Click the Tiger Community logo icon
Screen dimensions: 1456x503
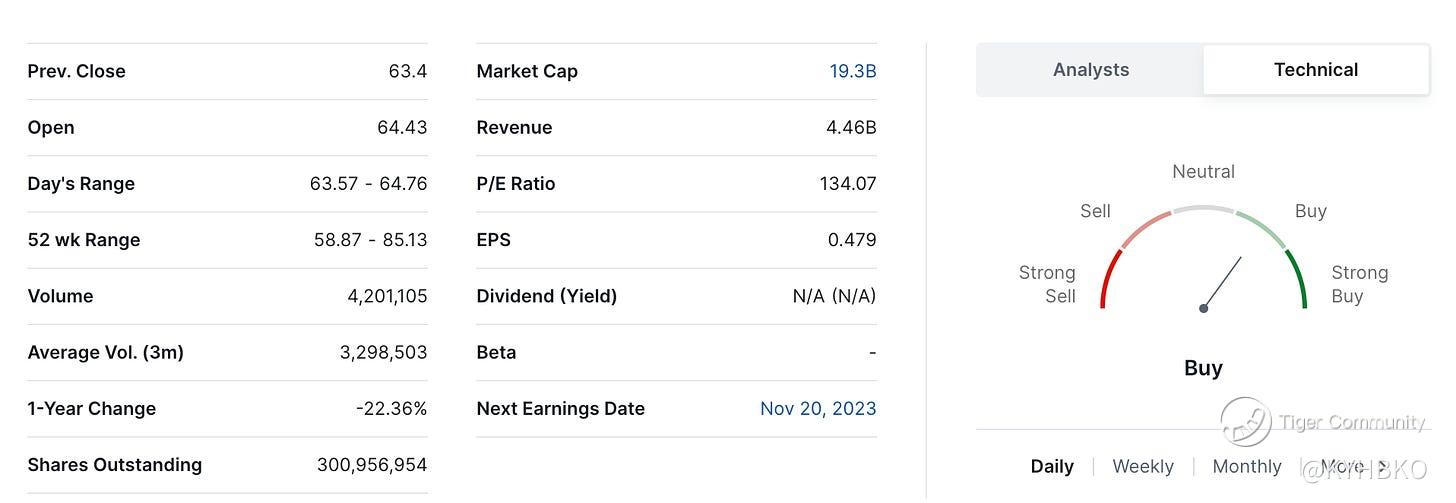[x=1246, y=422]
